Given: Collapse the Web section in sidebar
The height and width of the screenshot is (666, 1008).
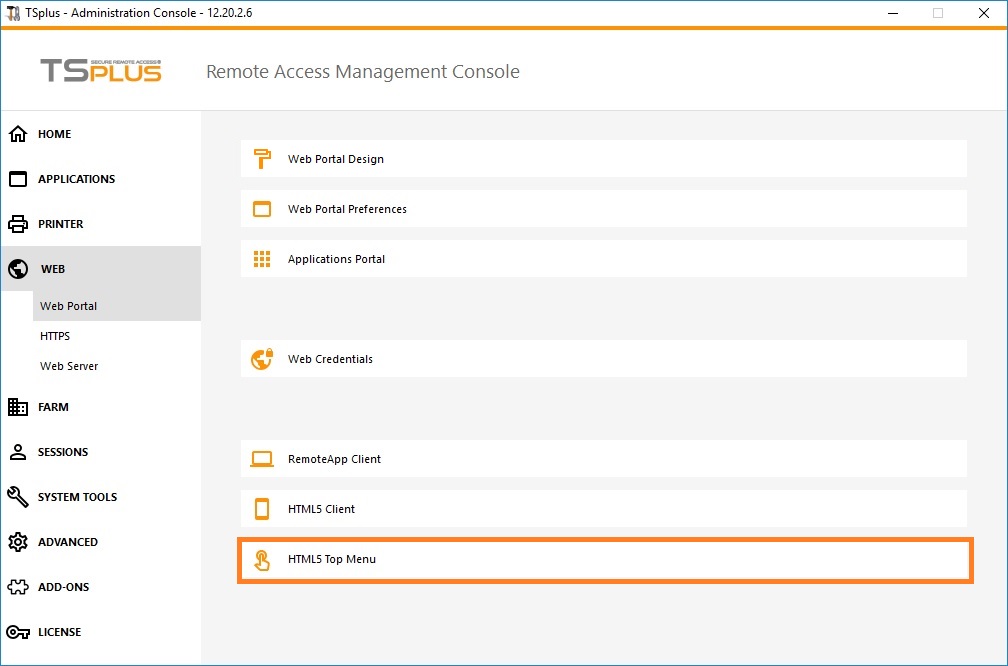Looking at the screenshot, I should point(53,269).
